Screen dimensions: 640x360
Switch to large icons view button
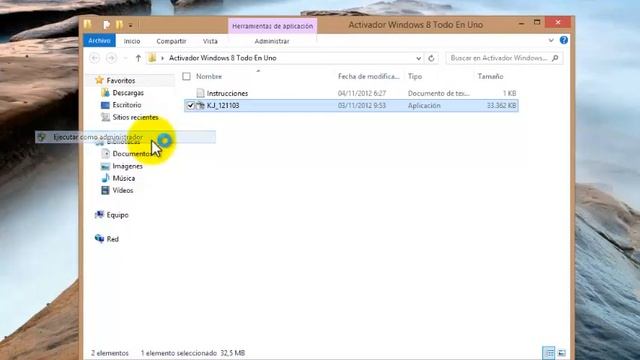(x=562, y=353)
